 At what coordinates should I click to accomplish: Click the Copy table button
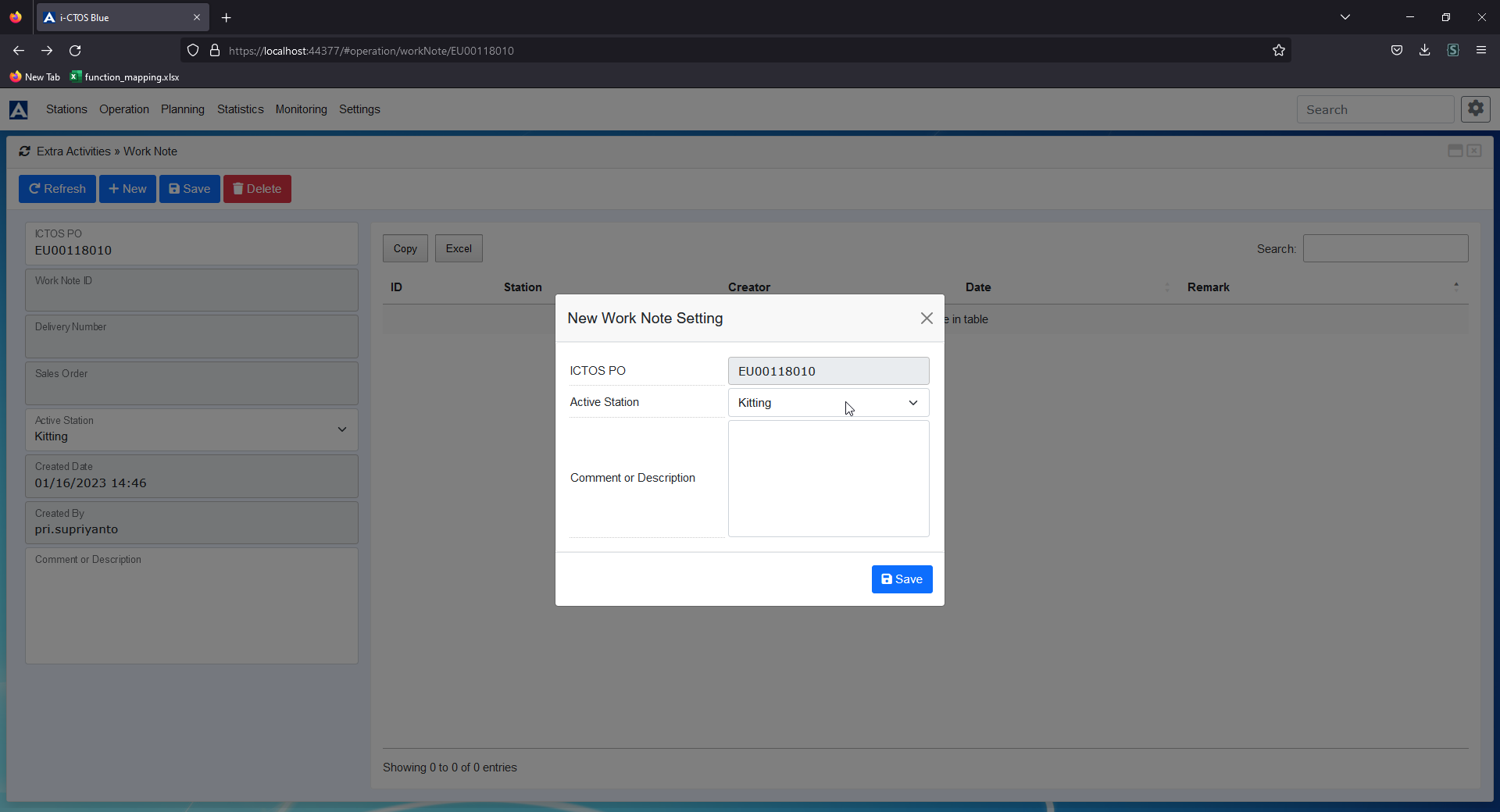click(405, 248)
